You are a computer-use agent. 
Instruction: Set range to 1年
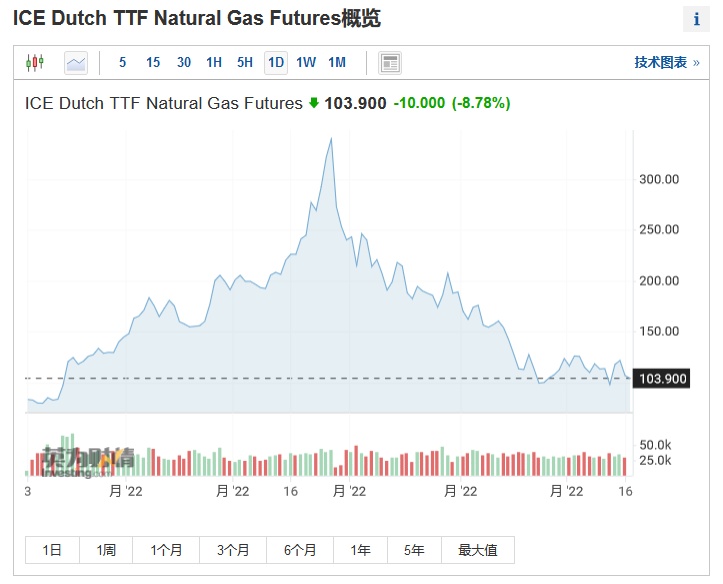click(360, 550)
